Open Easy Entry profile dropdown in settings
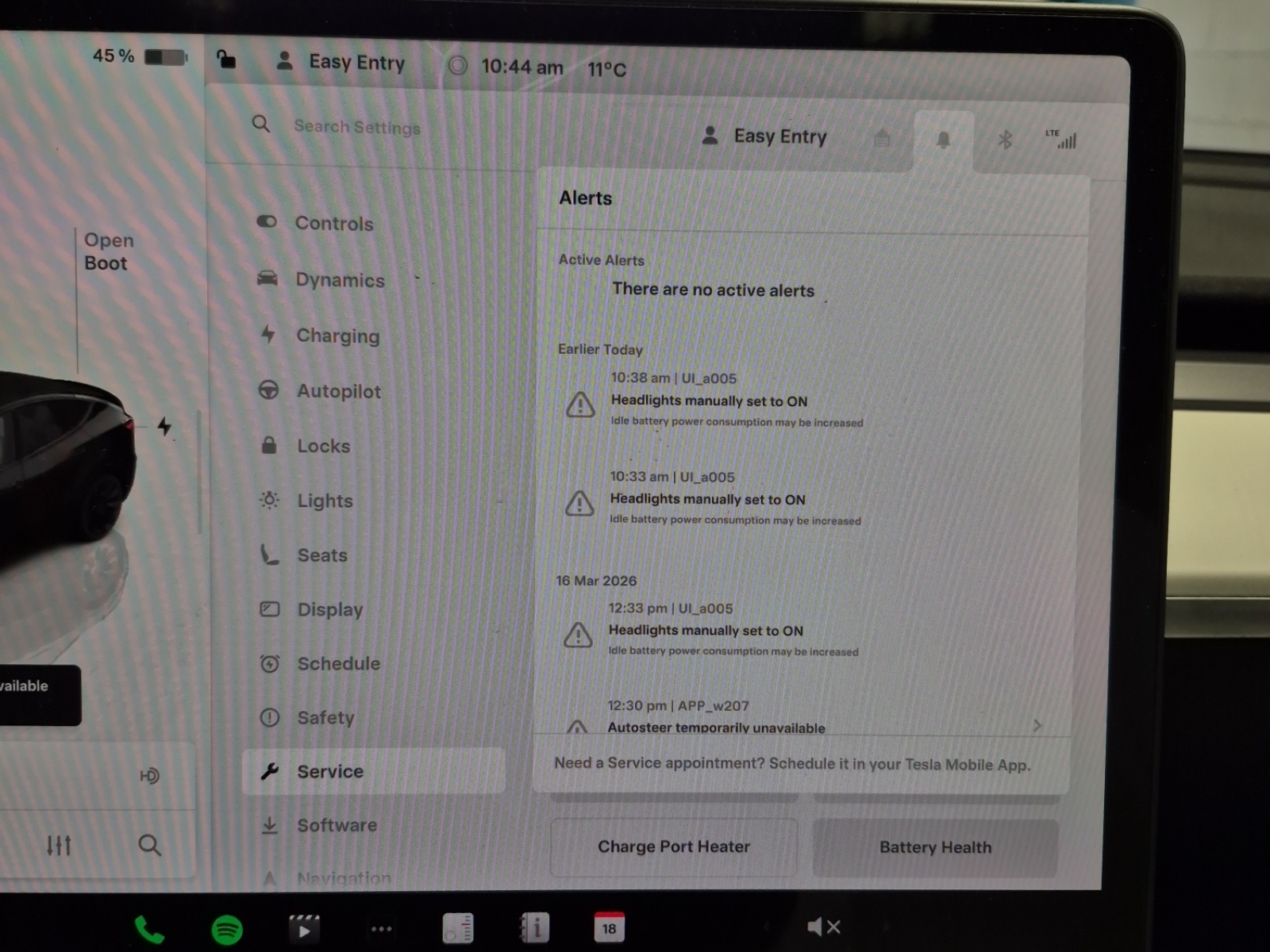Viewport: 1270px width, 952px height. coord(765,136)
